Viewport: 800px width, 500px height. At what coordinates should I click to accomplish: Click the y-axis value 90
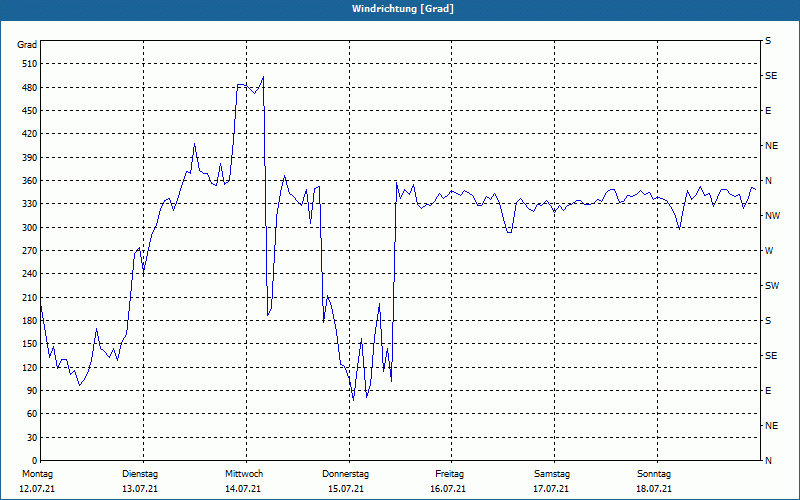click(32, 391)
